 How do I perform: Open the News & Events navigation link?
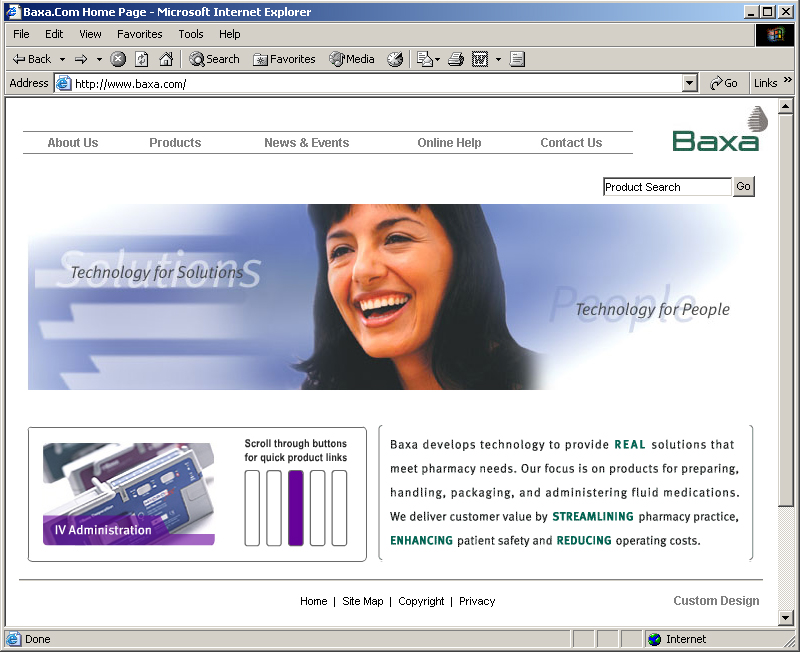click(x=307, y=143)
